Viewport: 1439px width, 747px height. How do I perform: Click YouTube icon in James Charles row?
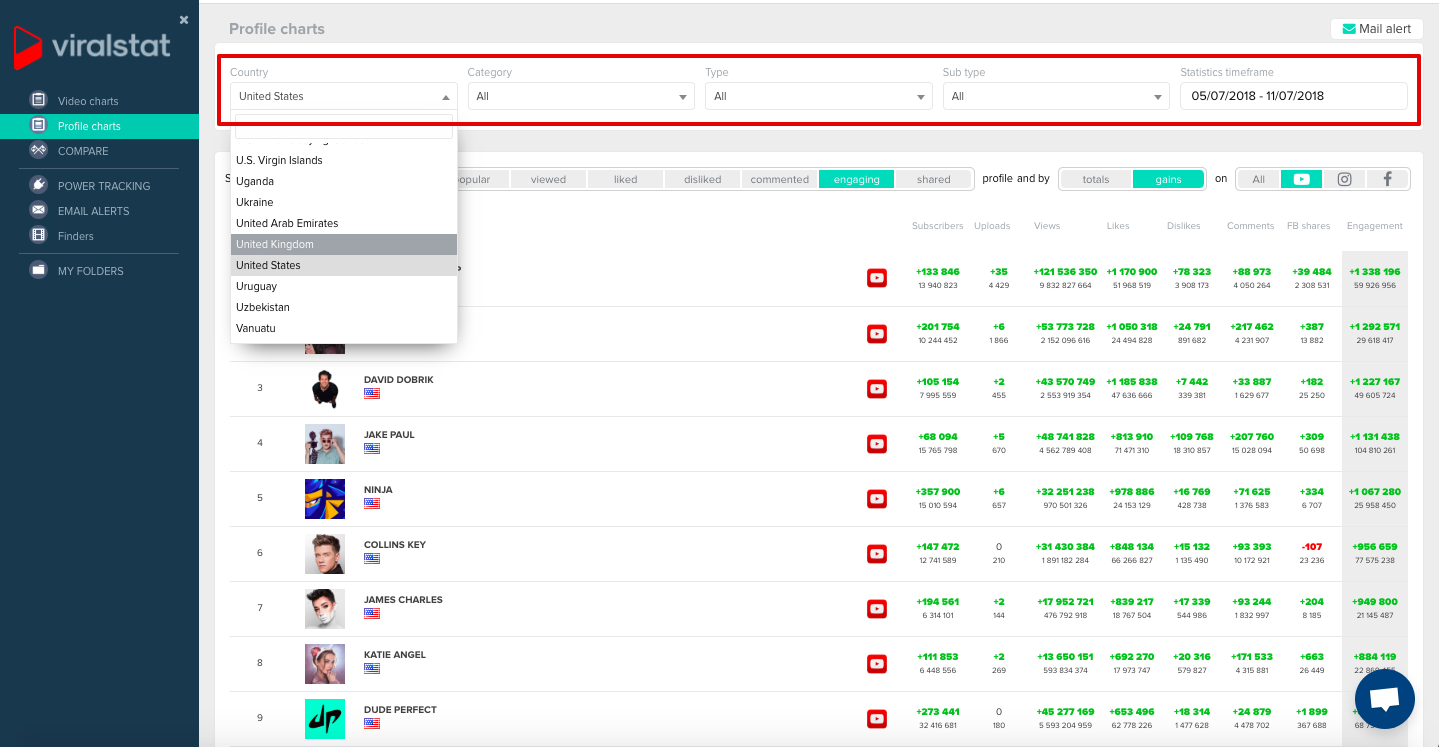click(x=876, y=608)
